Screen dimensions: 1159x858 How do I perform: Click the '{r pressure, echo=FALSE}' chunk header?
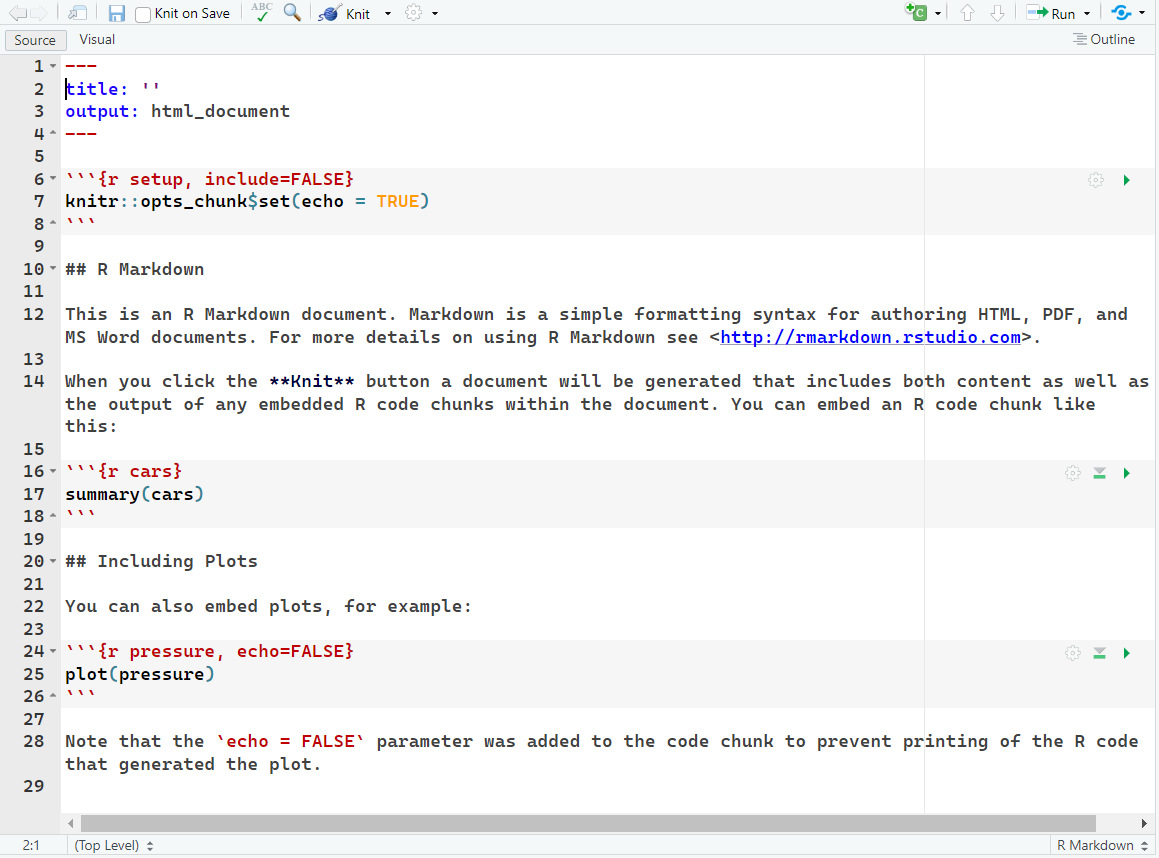point(225,651)
